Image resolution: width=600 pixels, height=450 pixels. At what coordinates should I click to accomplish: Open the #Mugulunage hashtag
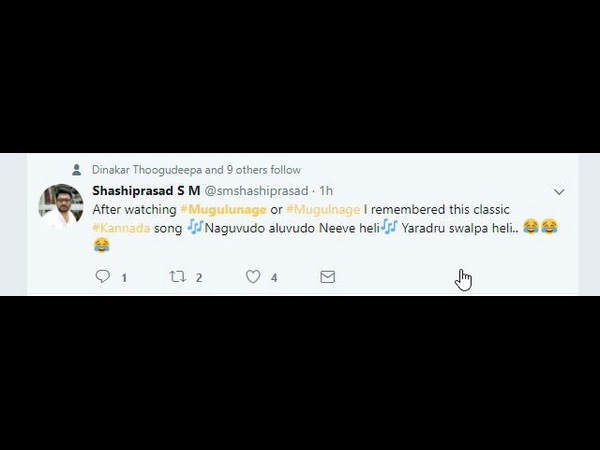point(223,209)
